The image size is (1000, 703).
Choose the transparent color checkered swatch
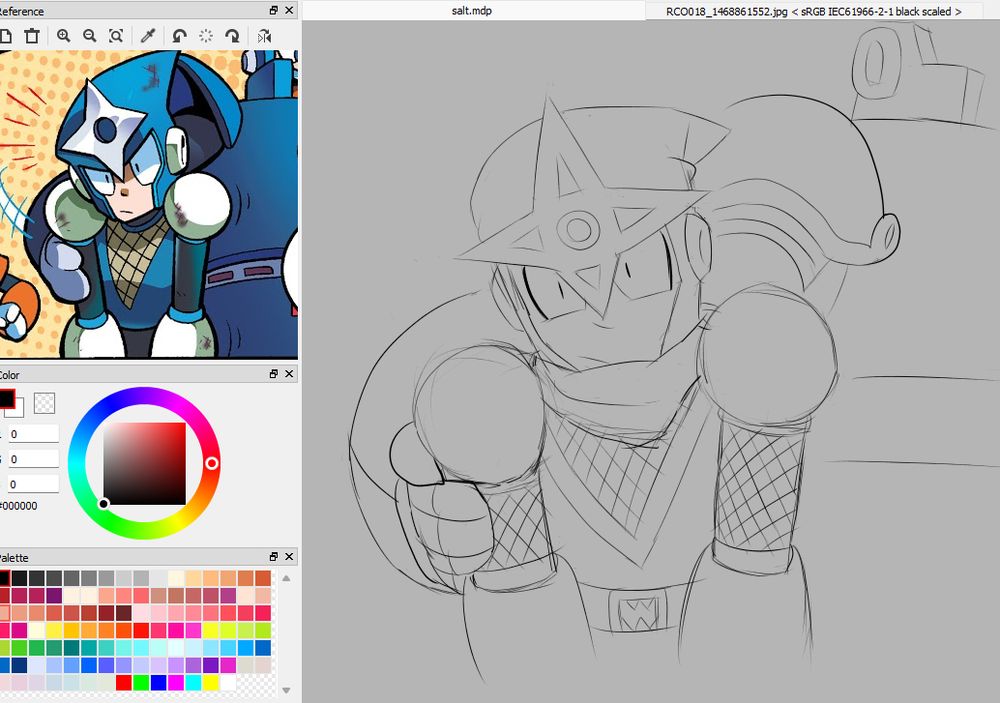point(44,403)
